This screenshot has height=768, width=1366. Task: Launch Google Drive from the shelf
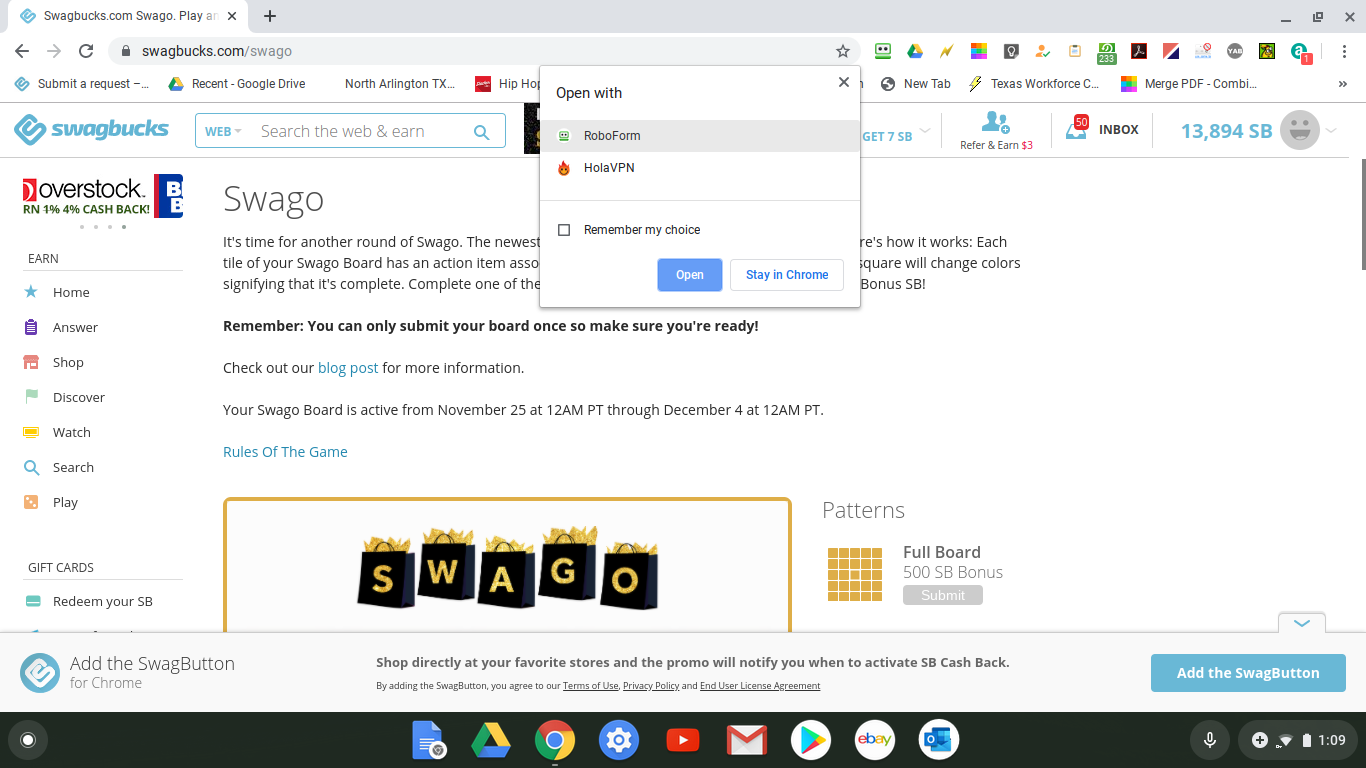click(x=491, y=740)
